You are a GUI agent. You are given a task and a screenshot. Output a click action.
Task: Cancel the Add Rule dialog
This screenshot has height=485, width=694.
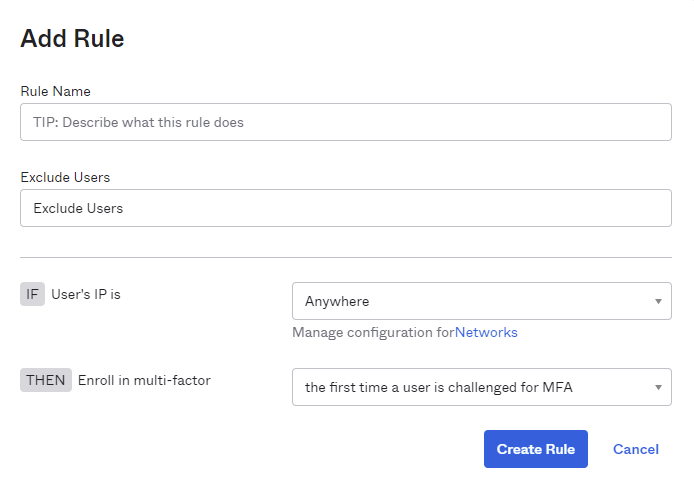tap(635, 449)
